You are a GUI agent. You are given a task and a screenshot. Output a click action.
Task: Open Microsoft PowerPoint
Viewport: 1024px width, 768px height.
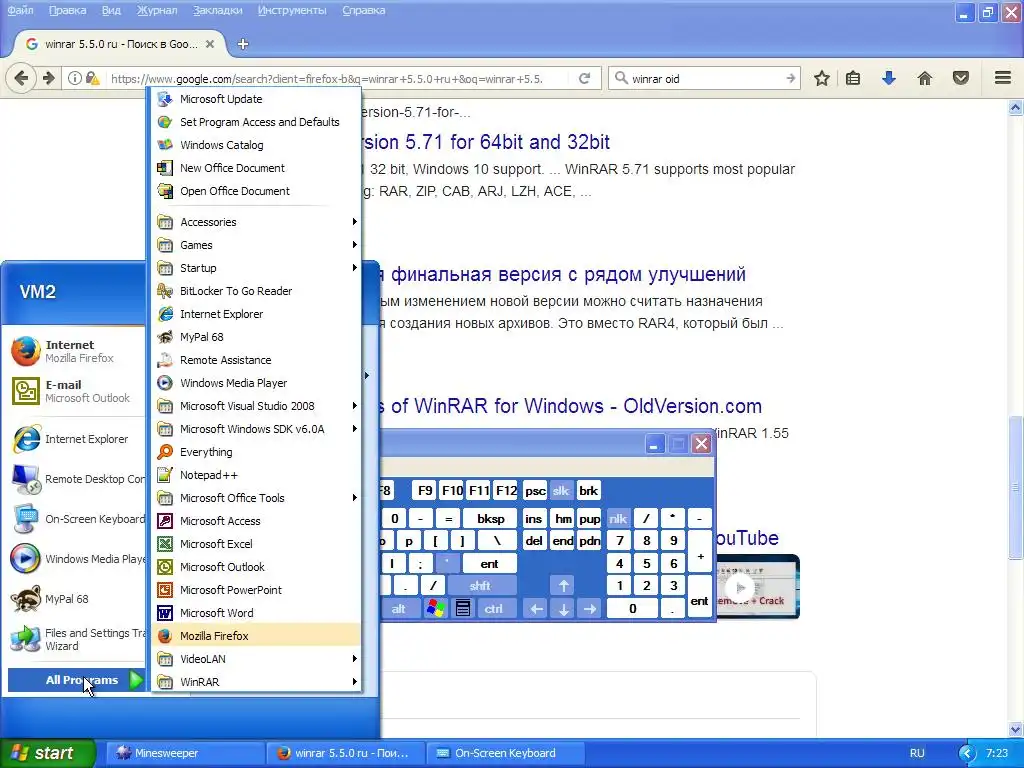click(x=256, y=590)
